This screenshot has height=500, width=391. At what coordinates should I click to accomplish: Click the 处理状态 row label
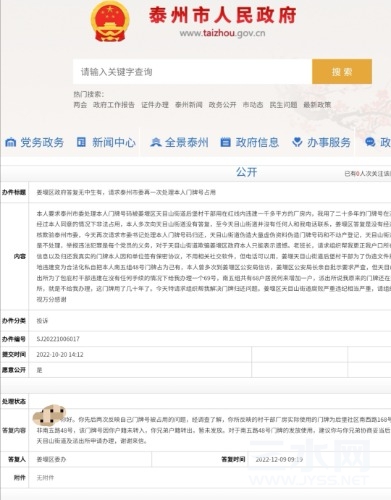pyautogui.click(x=14, y=401)
